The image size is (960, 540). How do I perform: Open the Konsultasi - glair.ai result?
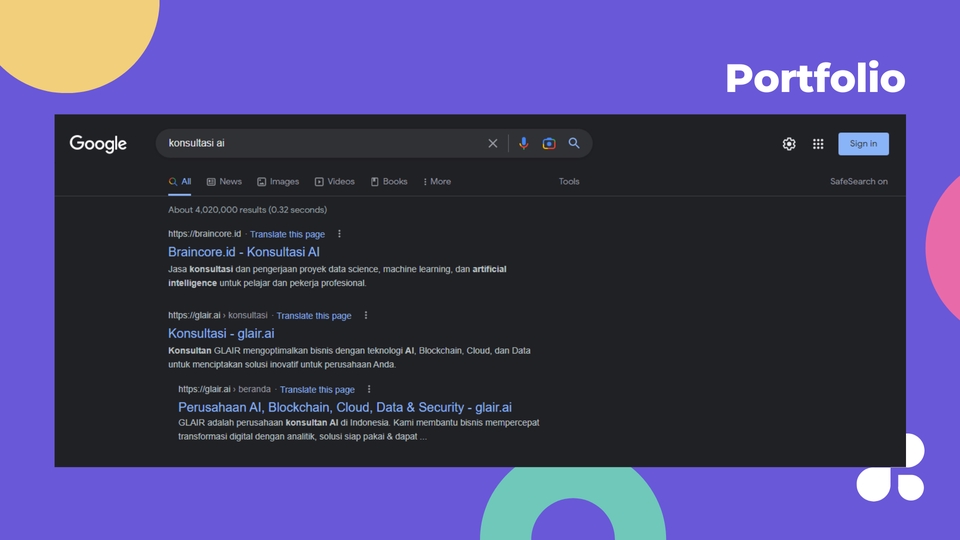[x=221, y=334]
